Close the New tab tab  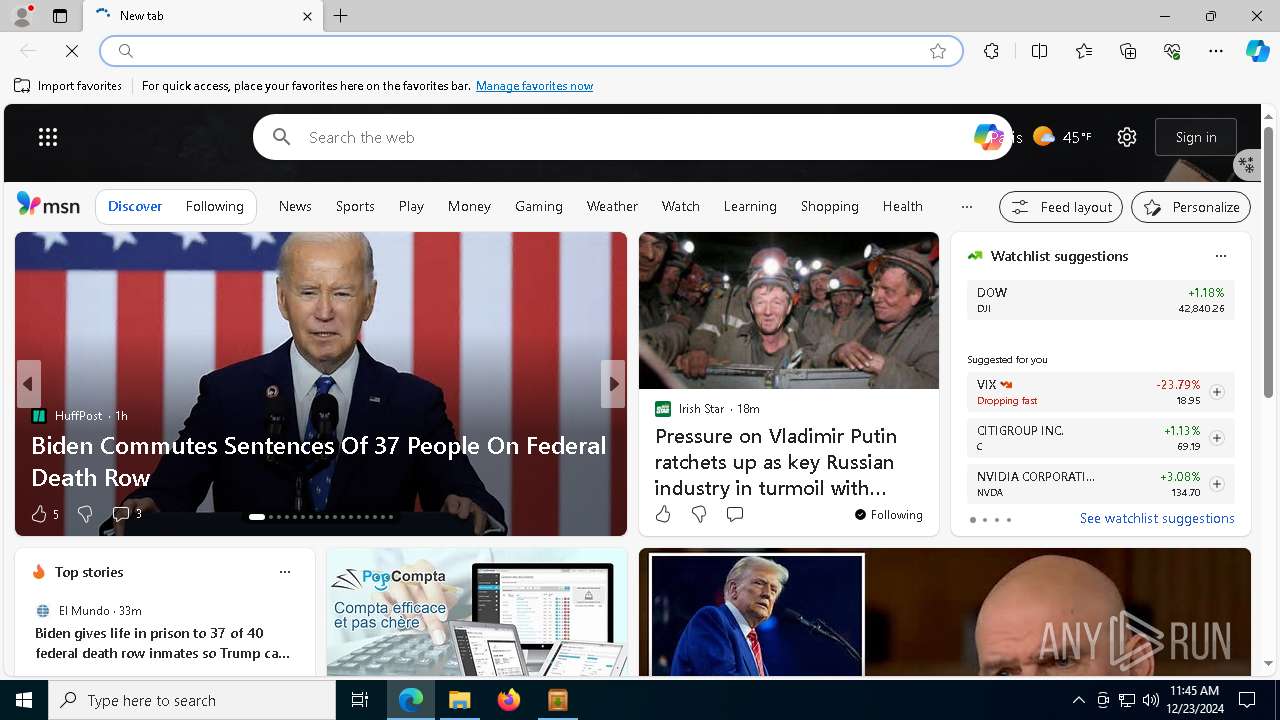[307, 16]
